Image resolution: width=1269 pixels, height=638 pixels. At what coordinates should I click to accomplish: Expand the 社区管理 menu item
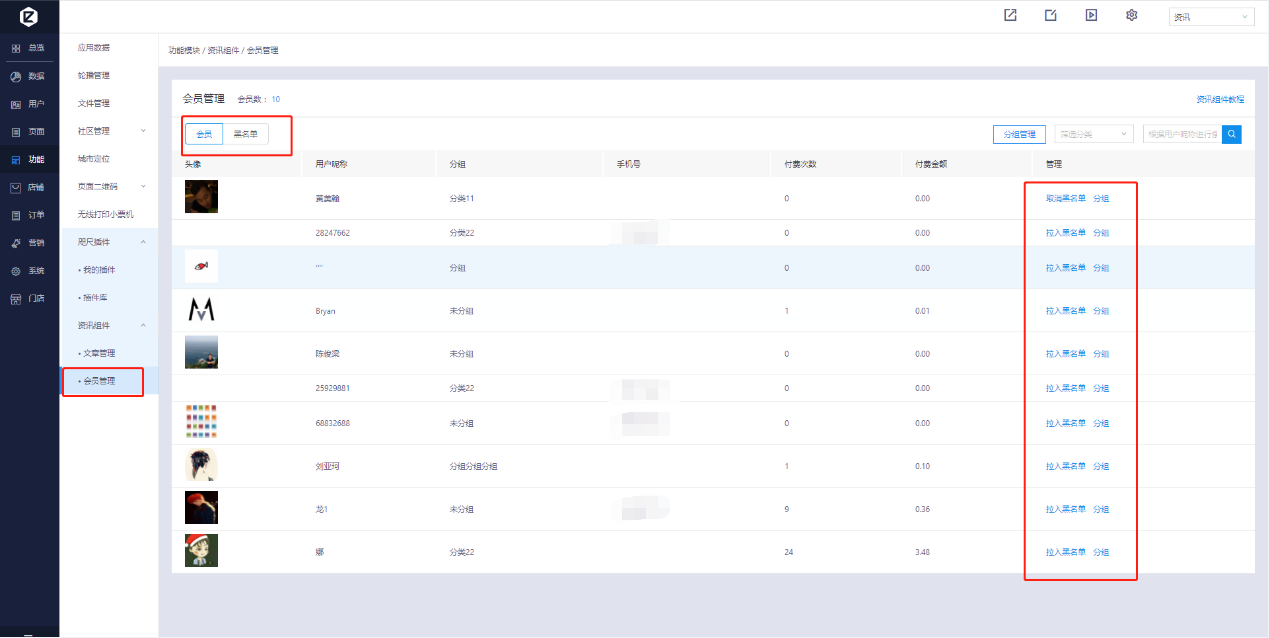click(x=109, y=131)
